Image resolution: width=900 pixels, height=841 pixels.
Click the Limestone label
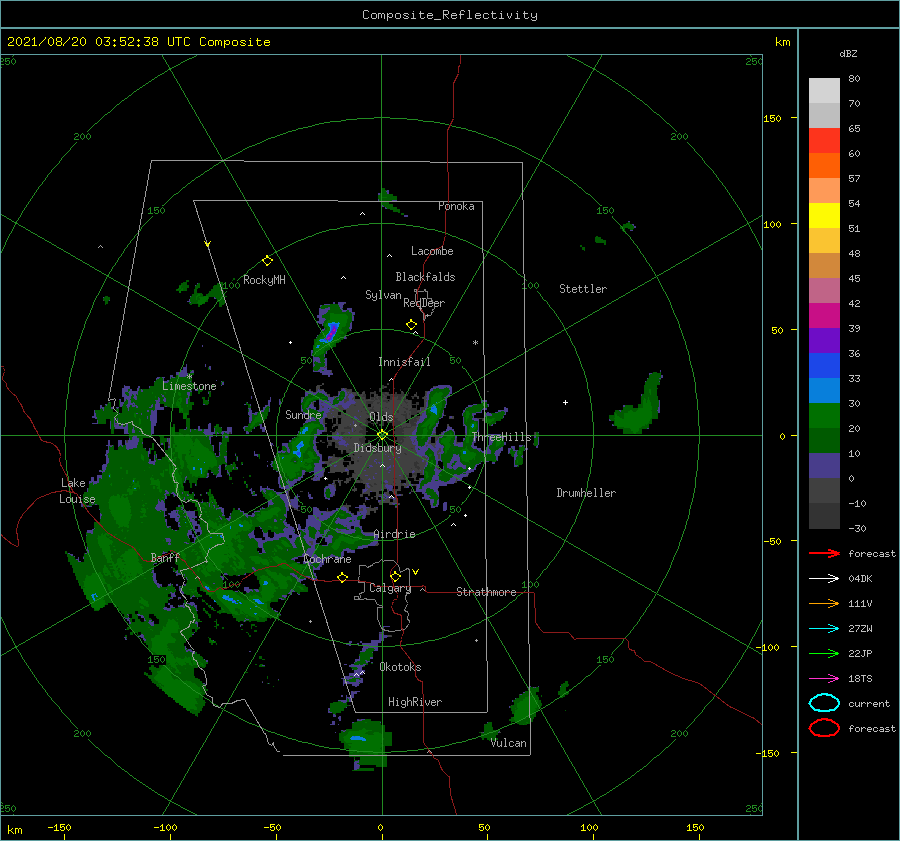189,386
